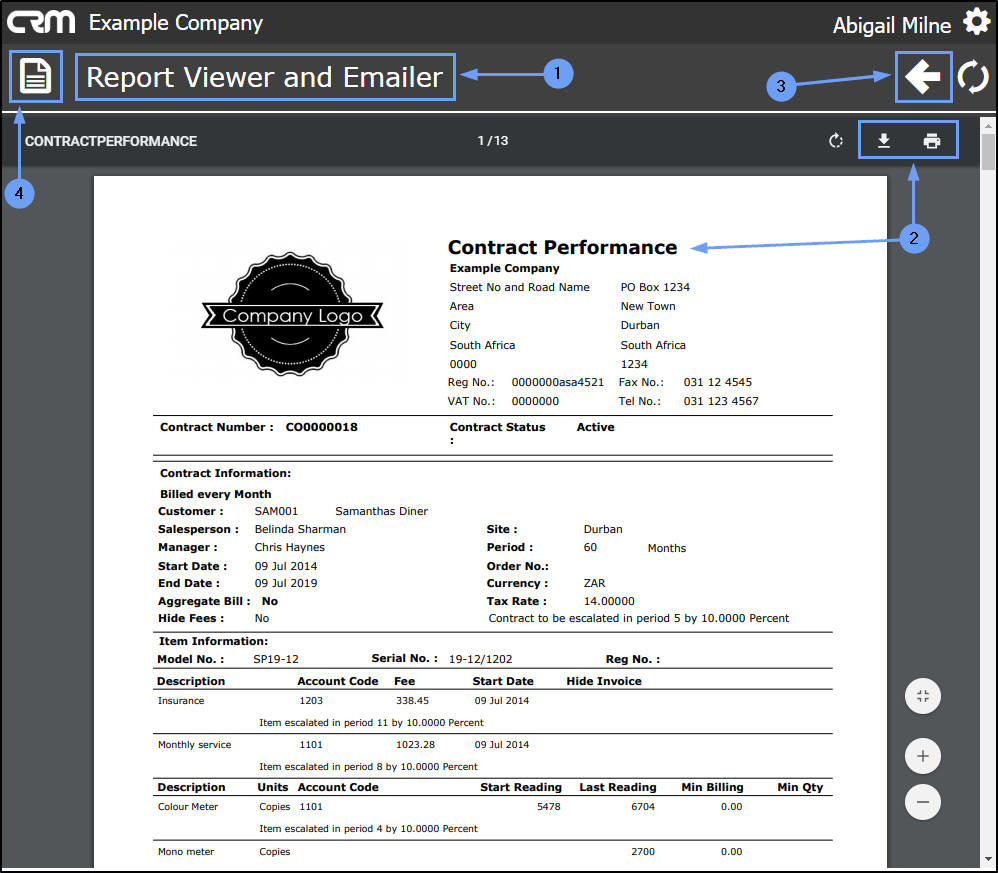Click the Company Logo image

point(293,315)
